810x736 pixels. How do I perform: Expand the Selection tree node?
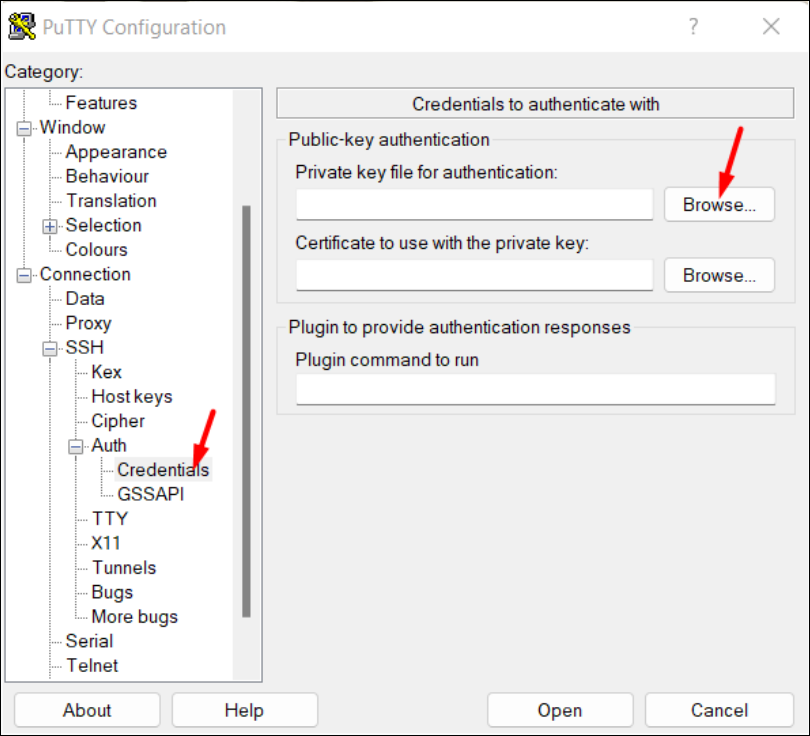point(50,226)
